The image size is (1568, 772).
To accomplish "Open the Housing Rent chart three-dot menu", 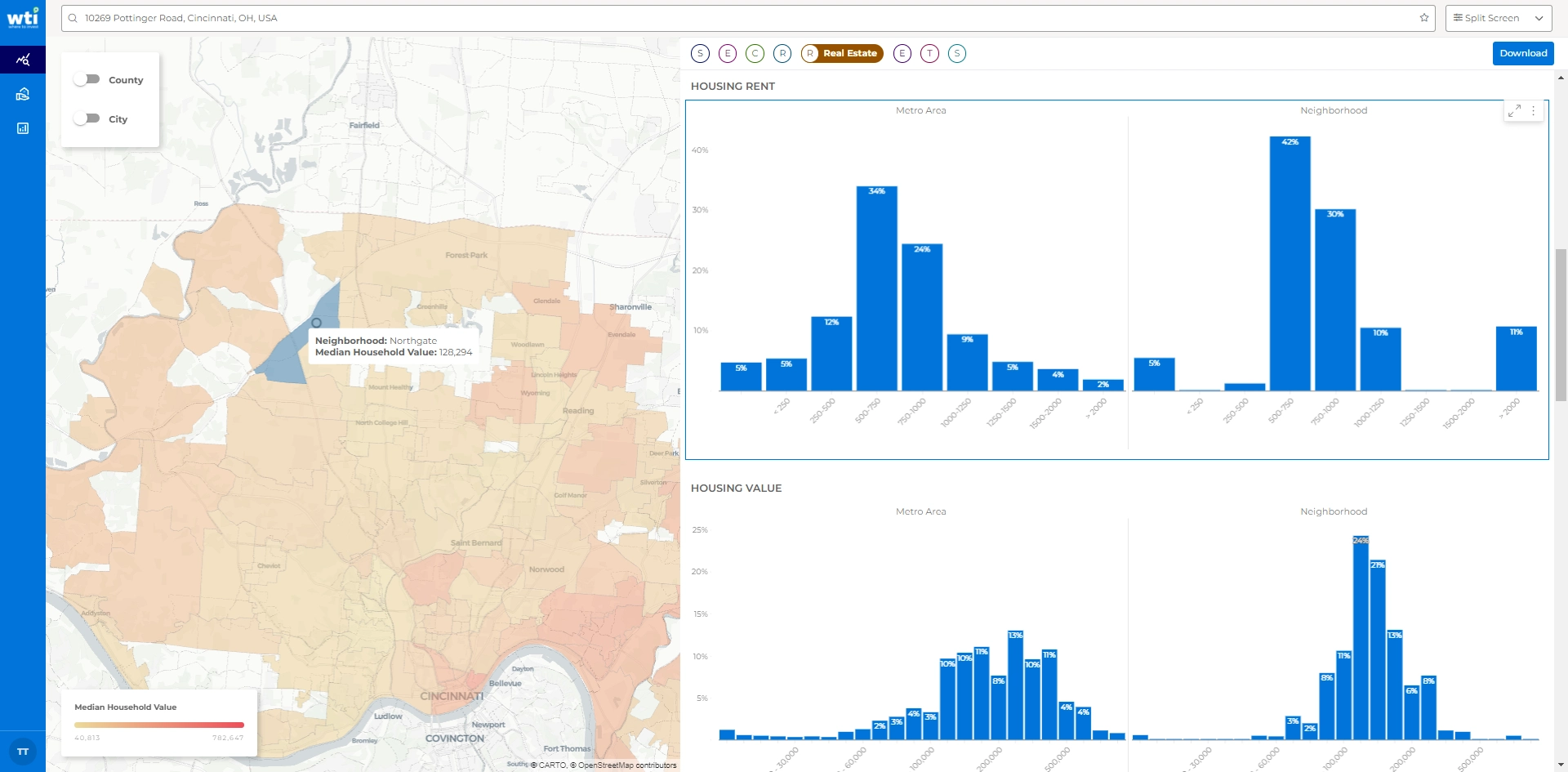I will (x=1533, y=110).
